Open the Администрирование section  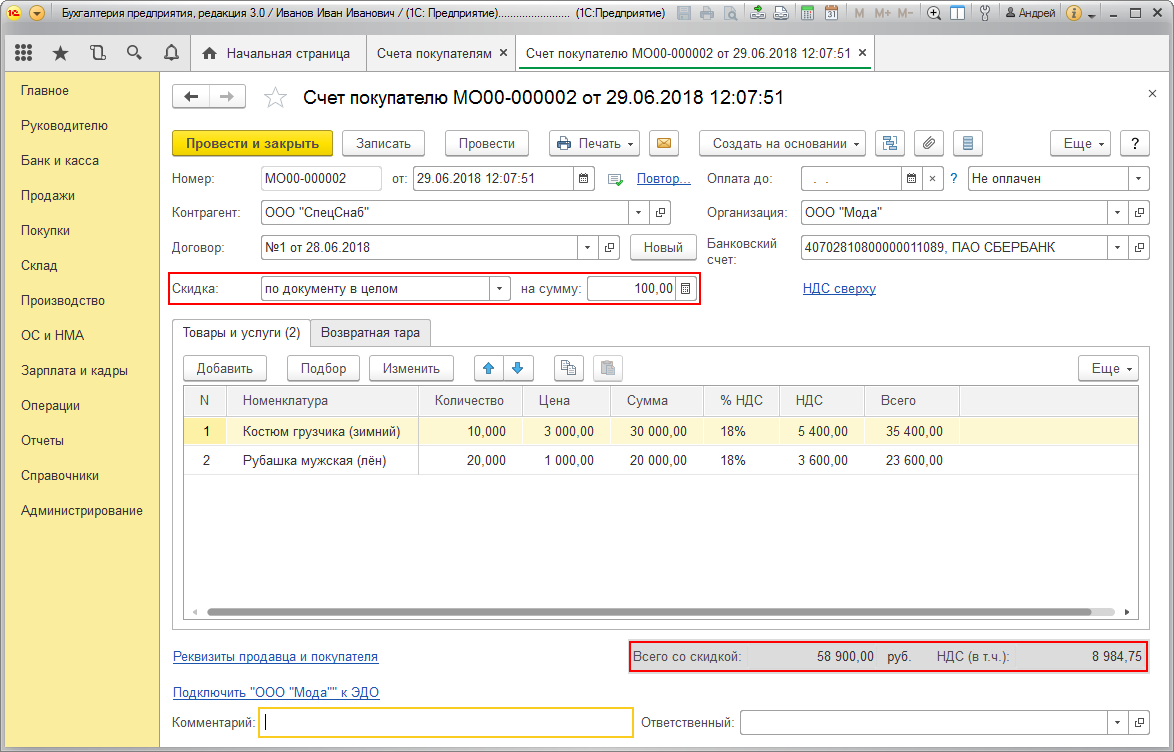[82, 510]
